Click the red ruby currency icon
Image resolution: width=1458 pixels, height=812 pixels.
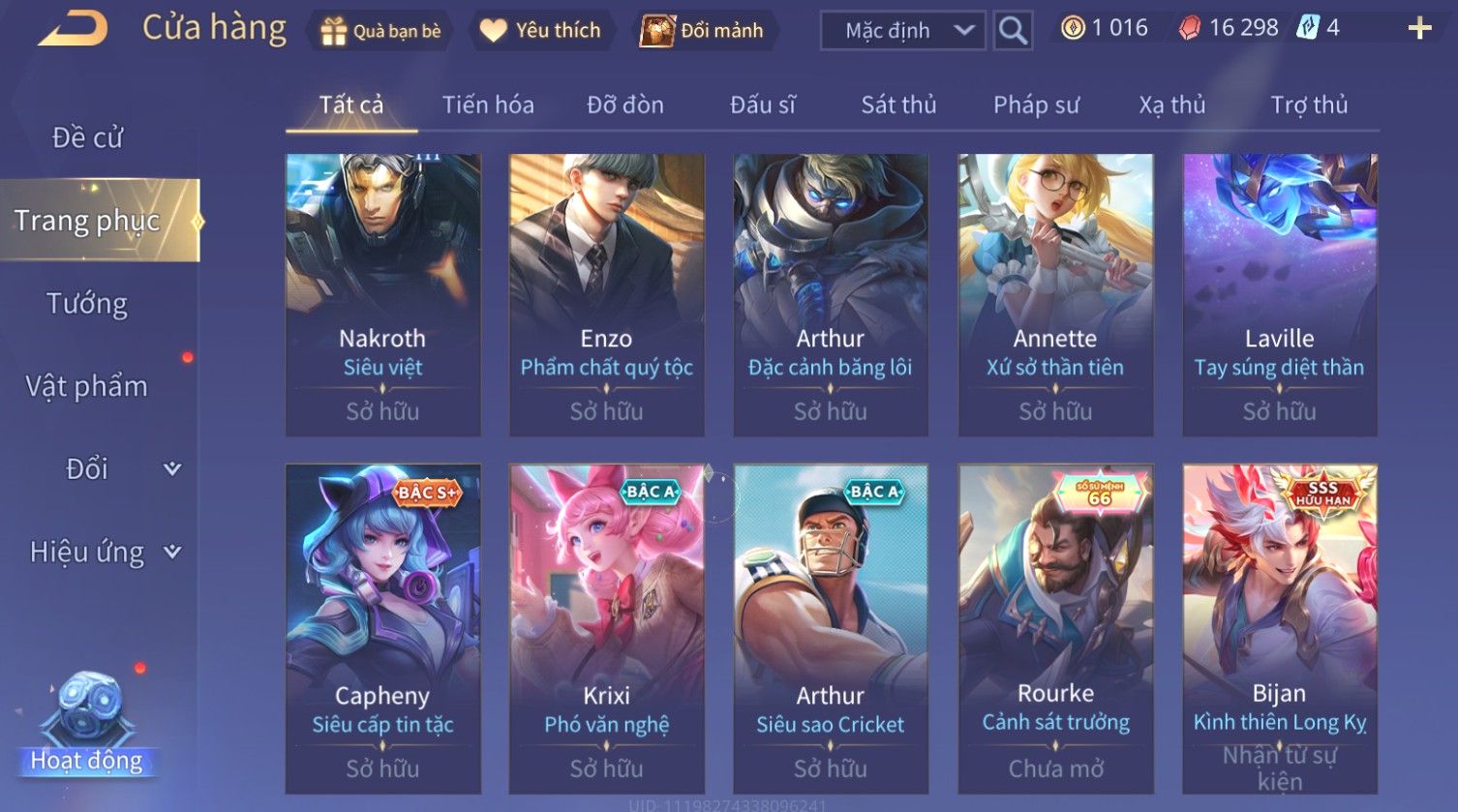(x=1189, y=28)
